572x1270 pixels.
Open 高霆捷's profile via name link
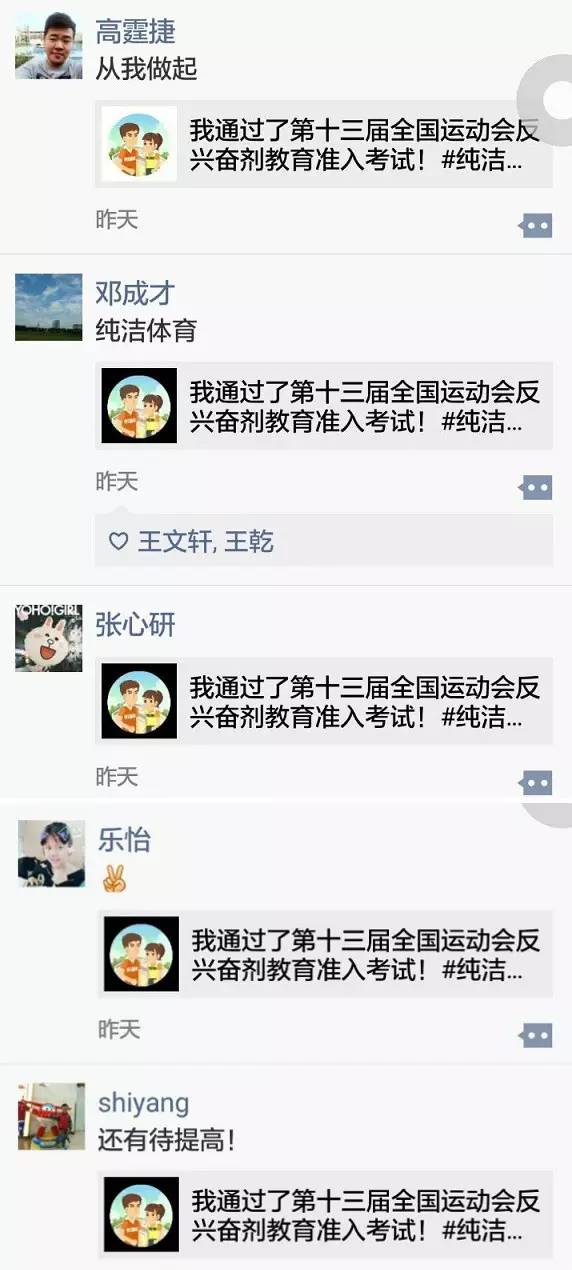click(135, 32)
